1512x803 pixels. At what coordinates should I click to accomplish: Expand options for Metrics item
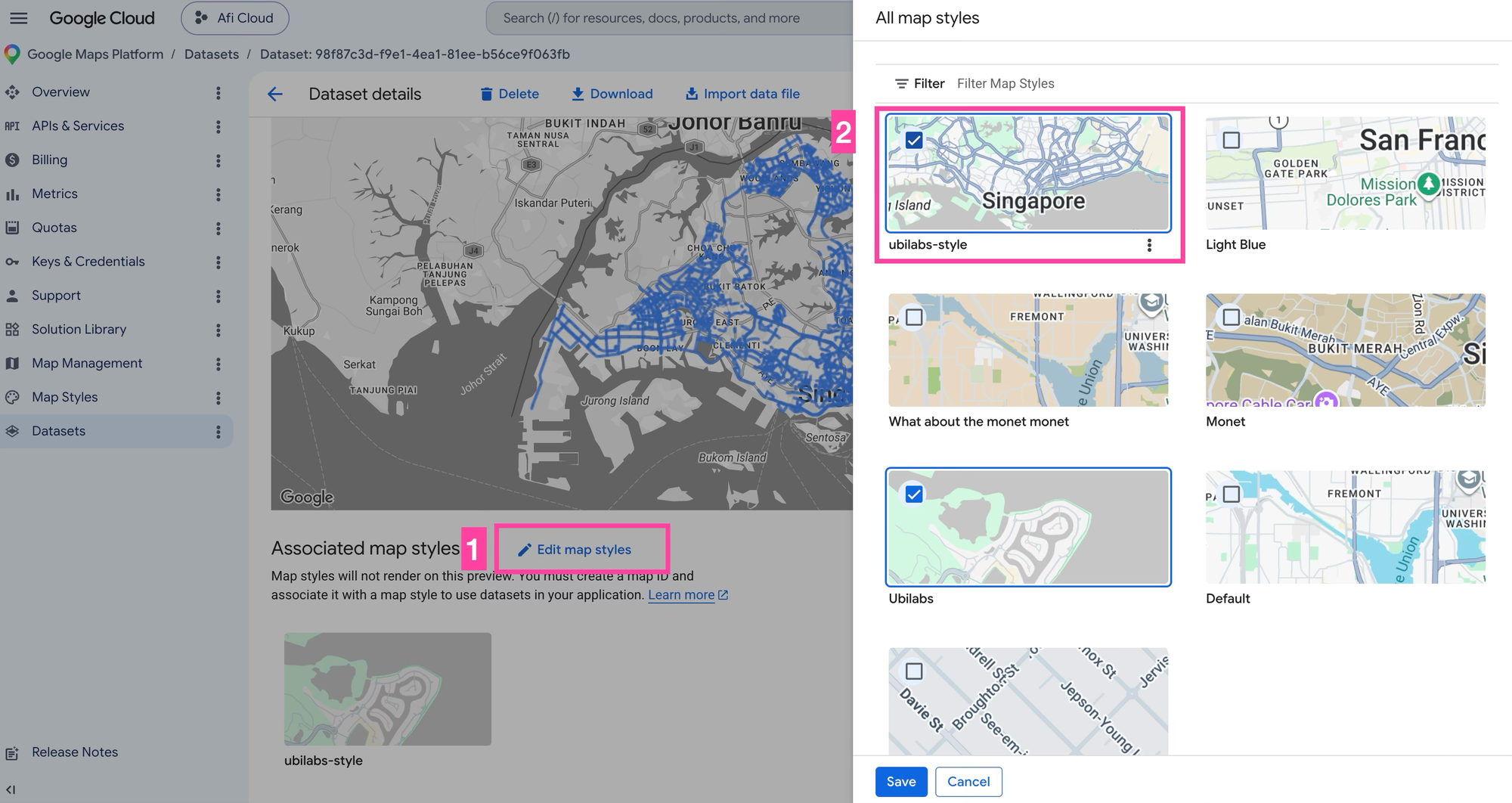point(218,195)
